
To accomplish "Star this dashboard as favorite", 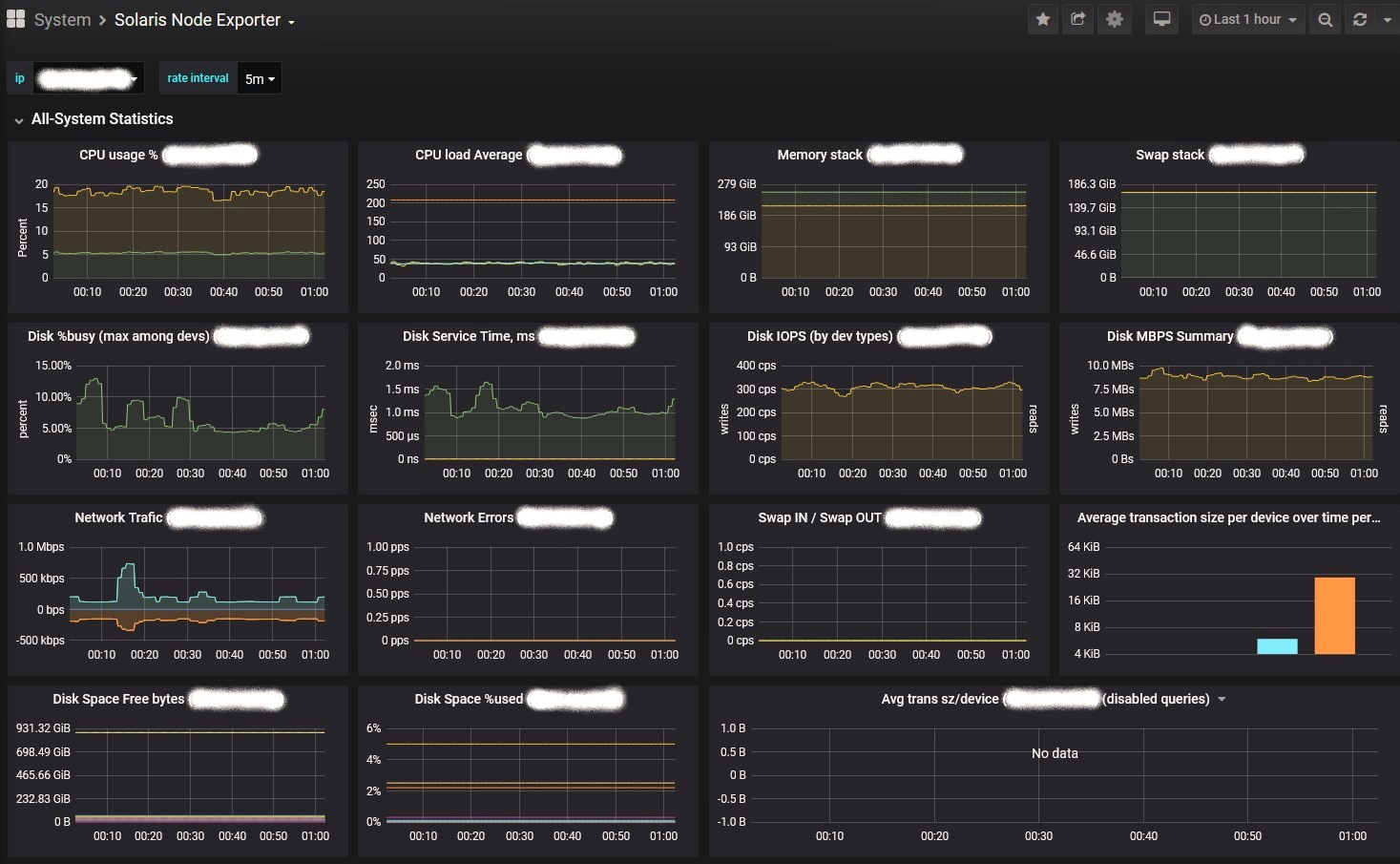I will 1043,19.
